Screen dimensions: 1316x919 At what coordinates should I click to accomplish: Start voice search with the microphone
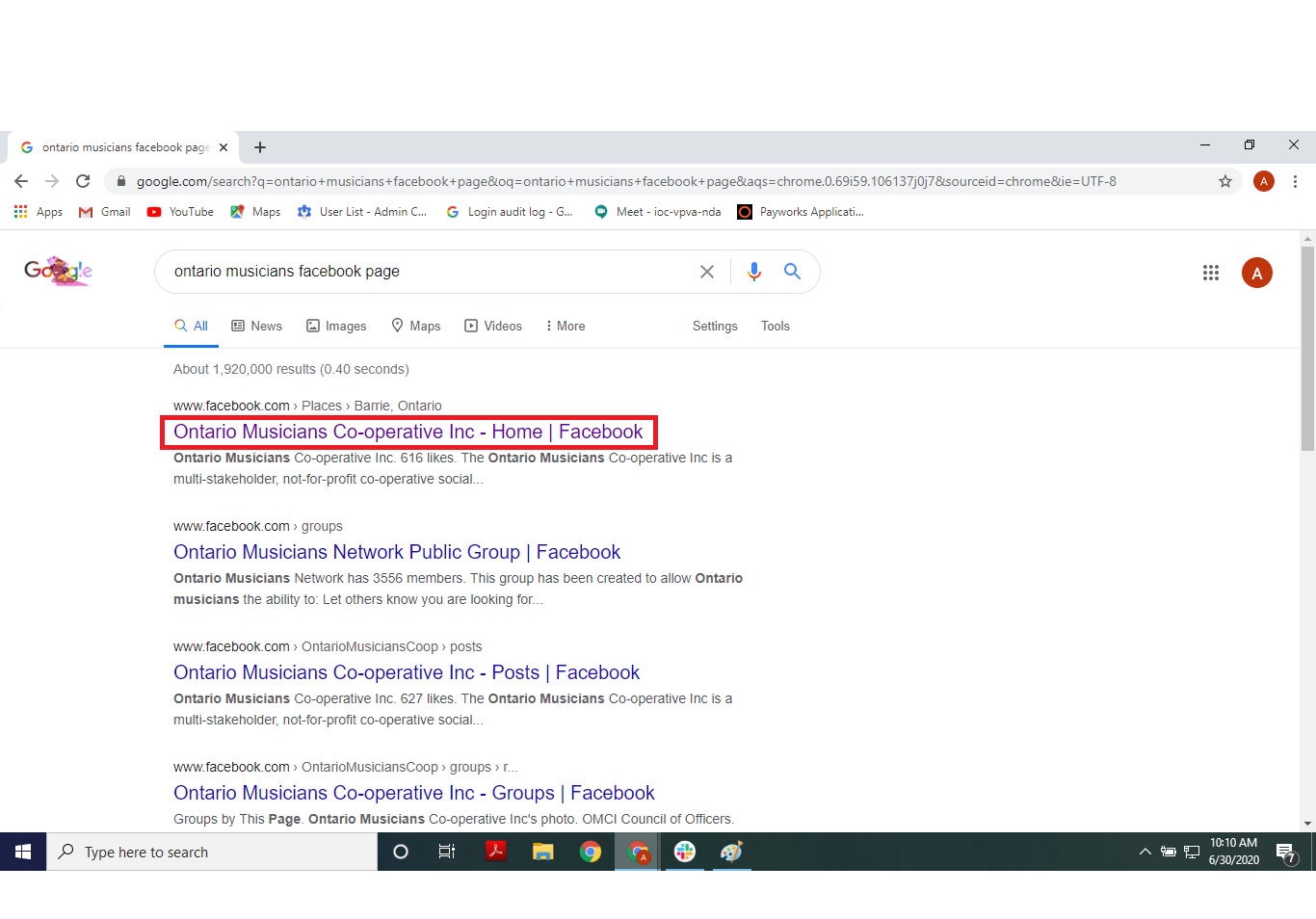(x=754, y=272)
